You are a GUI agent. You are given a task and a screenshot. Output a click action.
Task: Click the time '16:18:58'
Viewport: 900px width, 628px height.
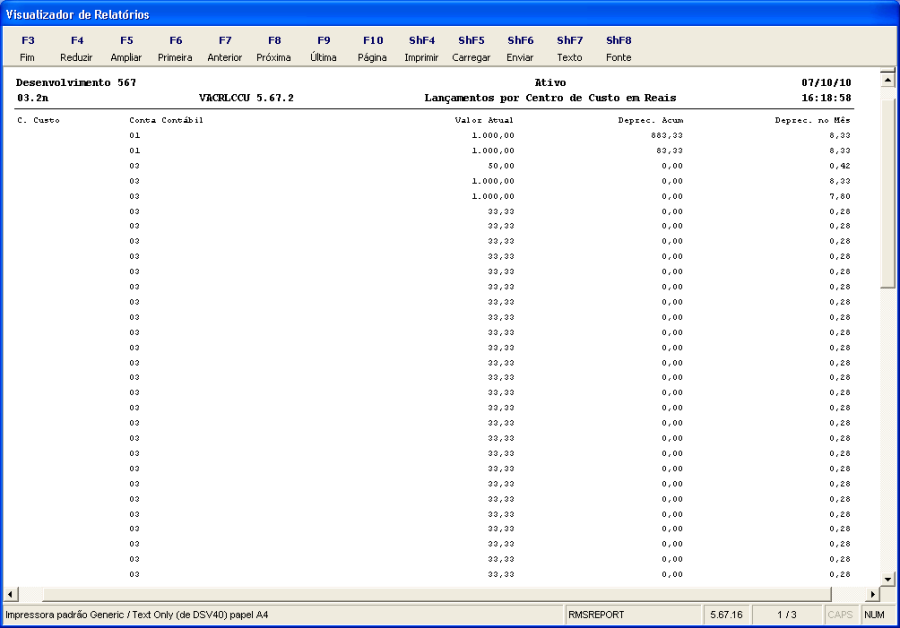826,98
